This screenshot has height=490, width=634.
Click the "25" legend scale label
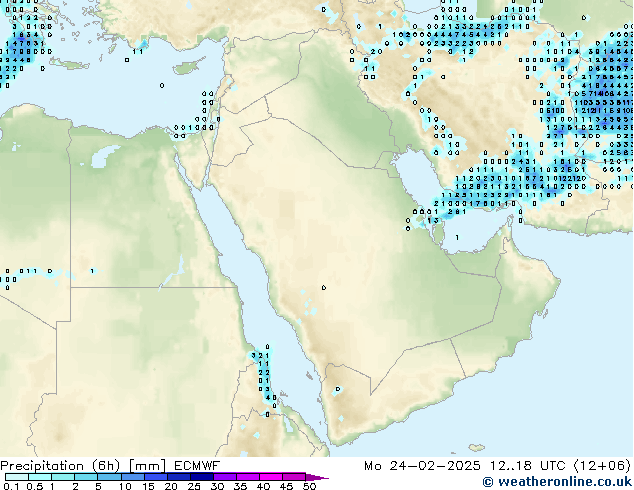(194, 486)
